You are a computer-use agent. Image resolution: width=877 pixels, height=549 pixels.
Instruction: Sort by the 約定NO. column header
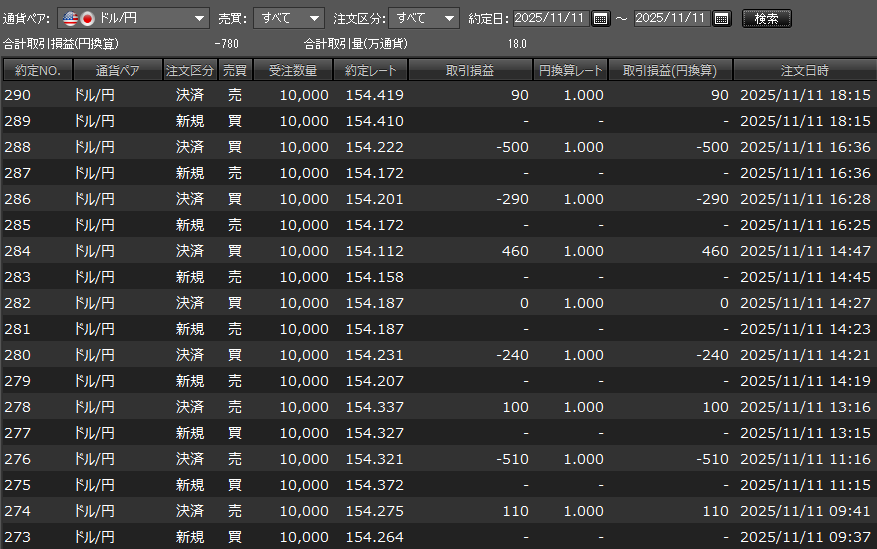point(38,71)
